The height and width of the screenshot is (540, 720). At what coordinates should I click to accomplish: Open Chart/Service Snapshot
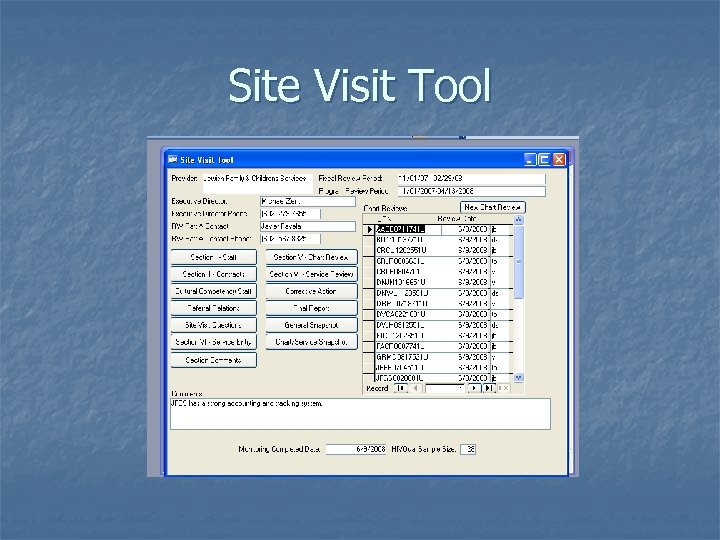click(311, 342)
